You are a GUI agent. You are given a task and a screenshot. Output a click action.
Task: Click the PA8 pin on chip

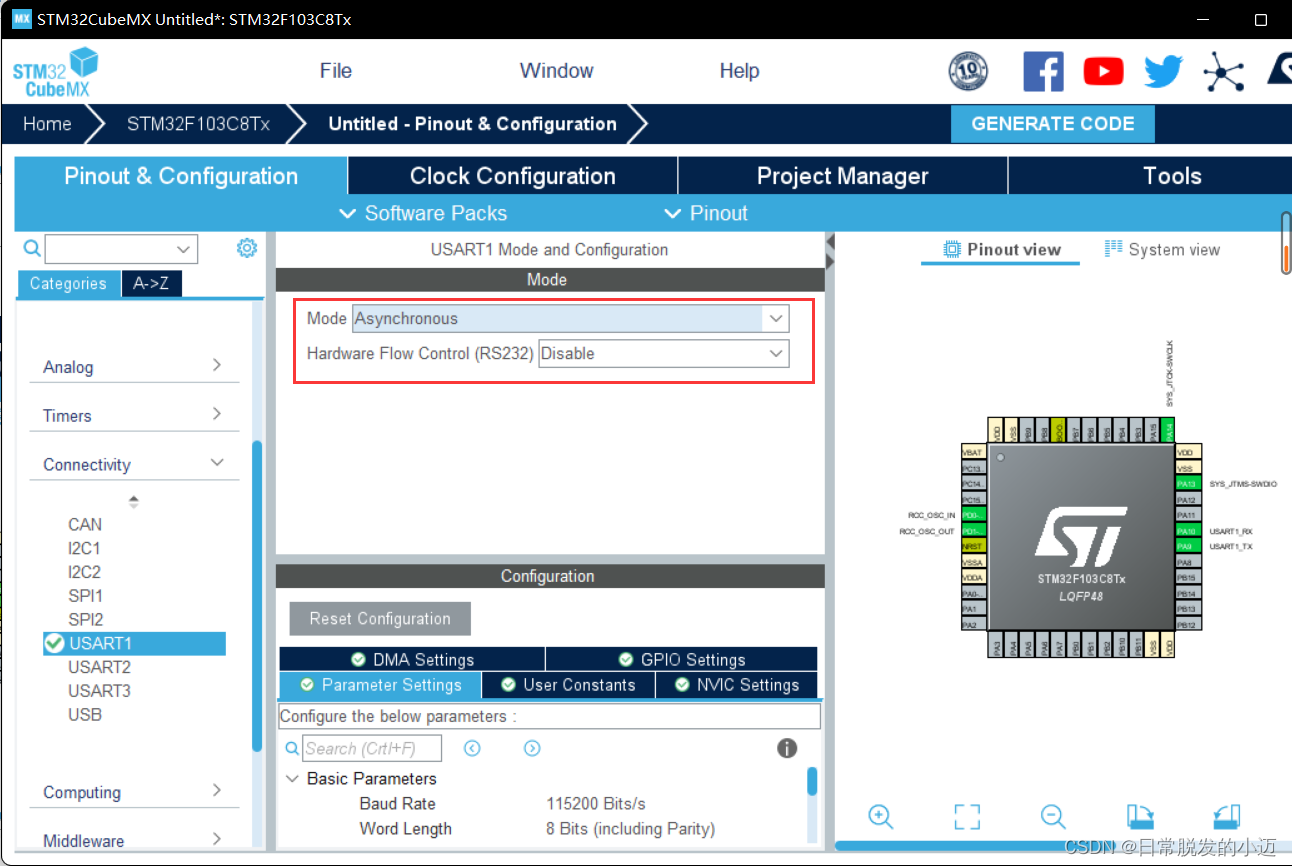pos(1186,563)
